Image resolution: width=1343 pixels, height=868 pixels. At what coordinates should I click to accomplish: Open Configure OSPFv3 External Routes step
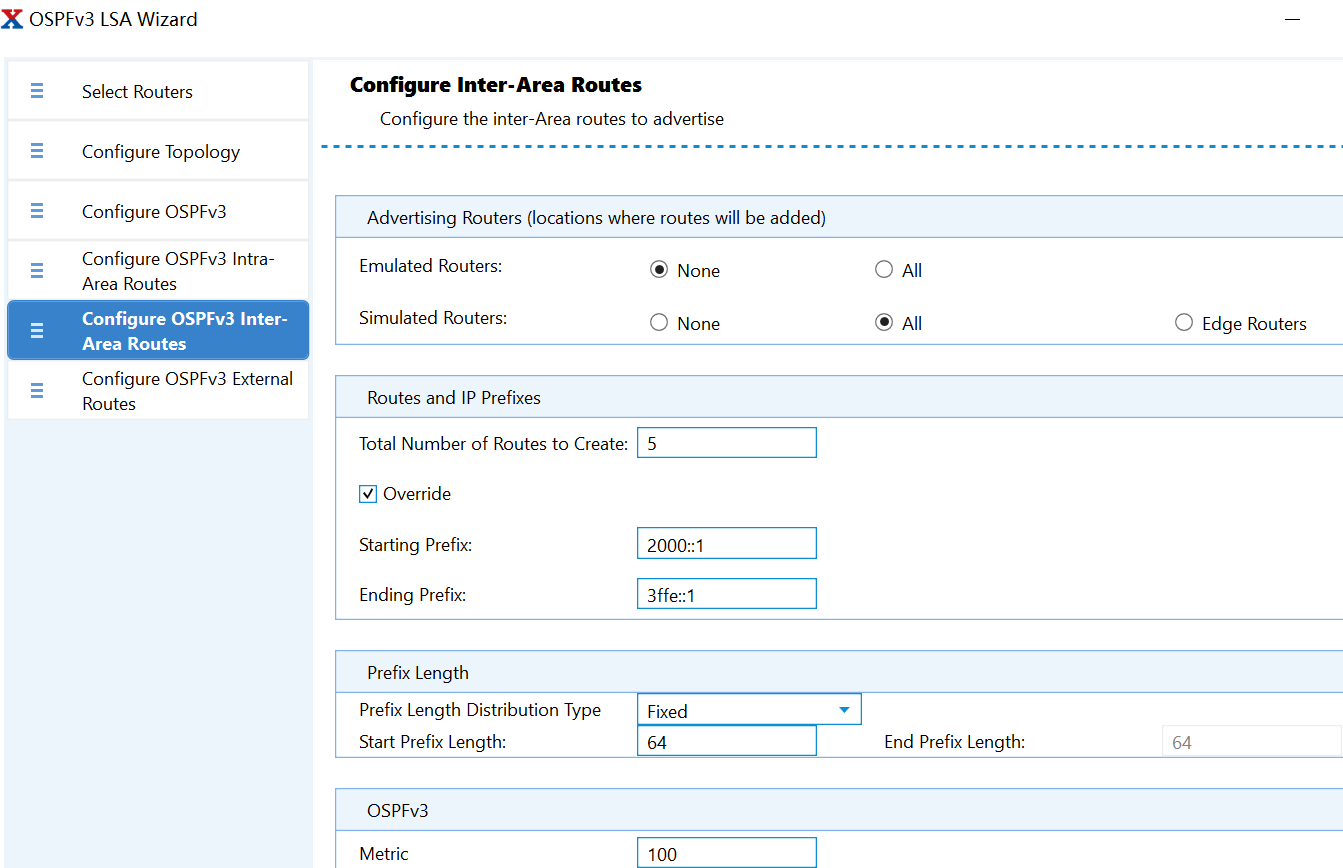click(158, 391)
